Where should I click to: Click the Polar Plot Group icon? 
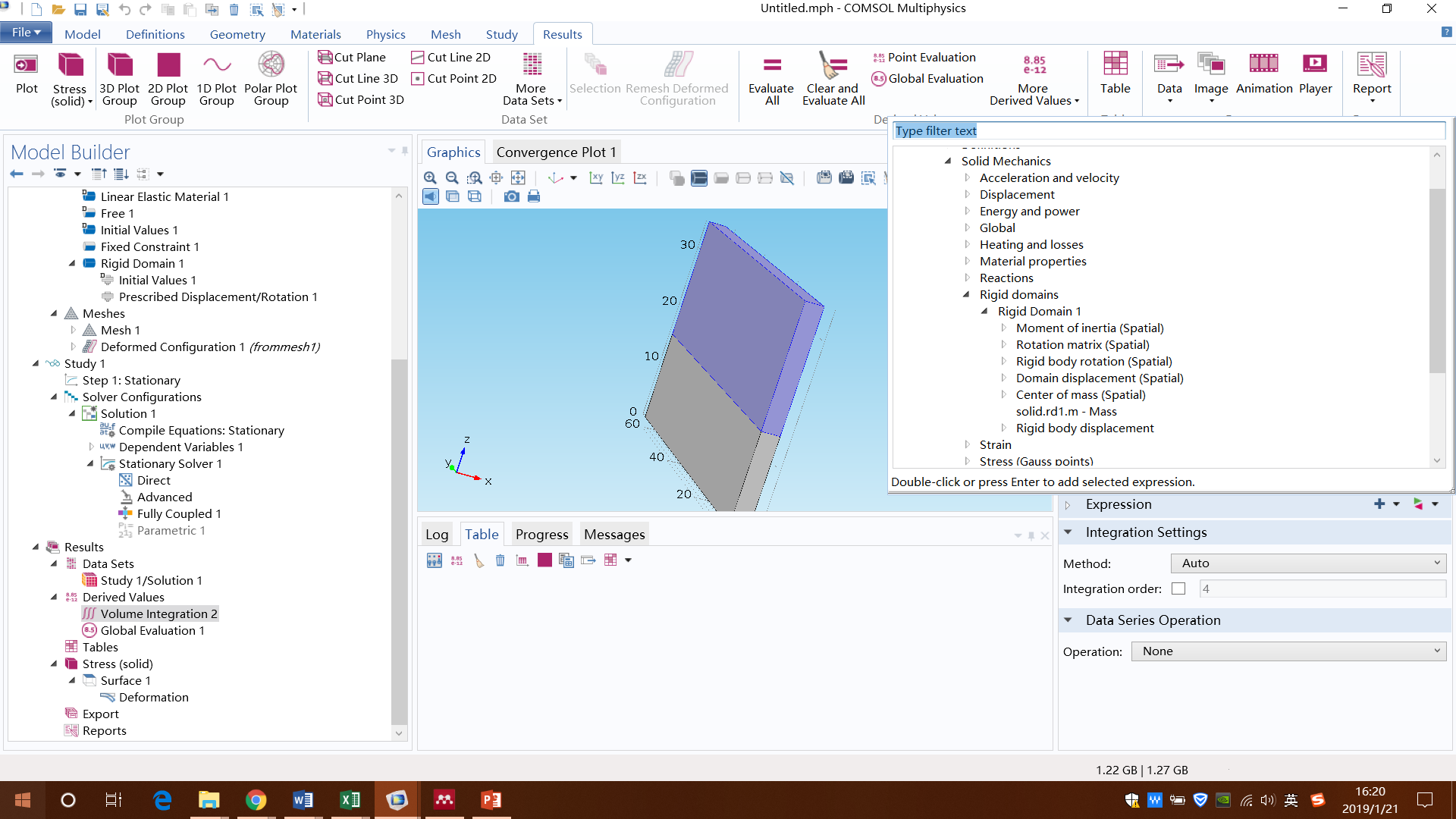pyautogui.click(x=271, y=64)
